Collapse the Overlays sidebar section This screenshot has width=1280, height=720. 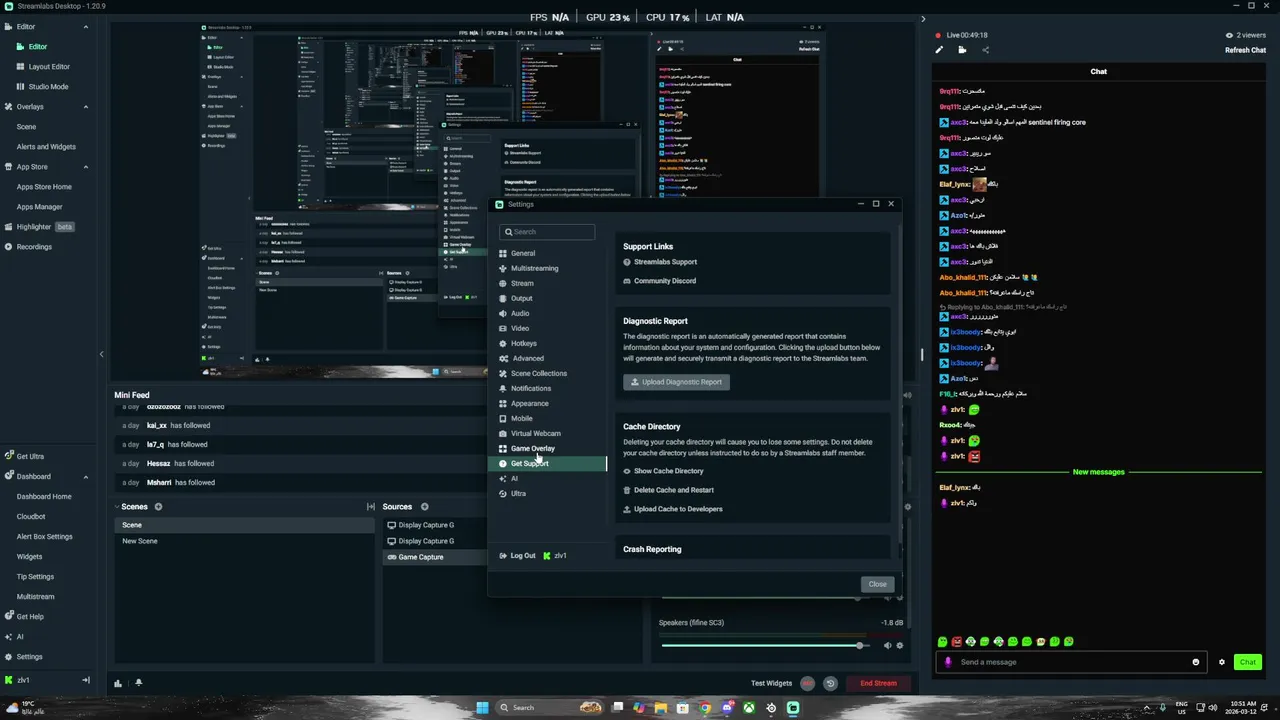pos(85,107)
